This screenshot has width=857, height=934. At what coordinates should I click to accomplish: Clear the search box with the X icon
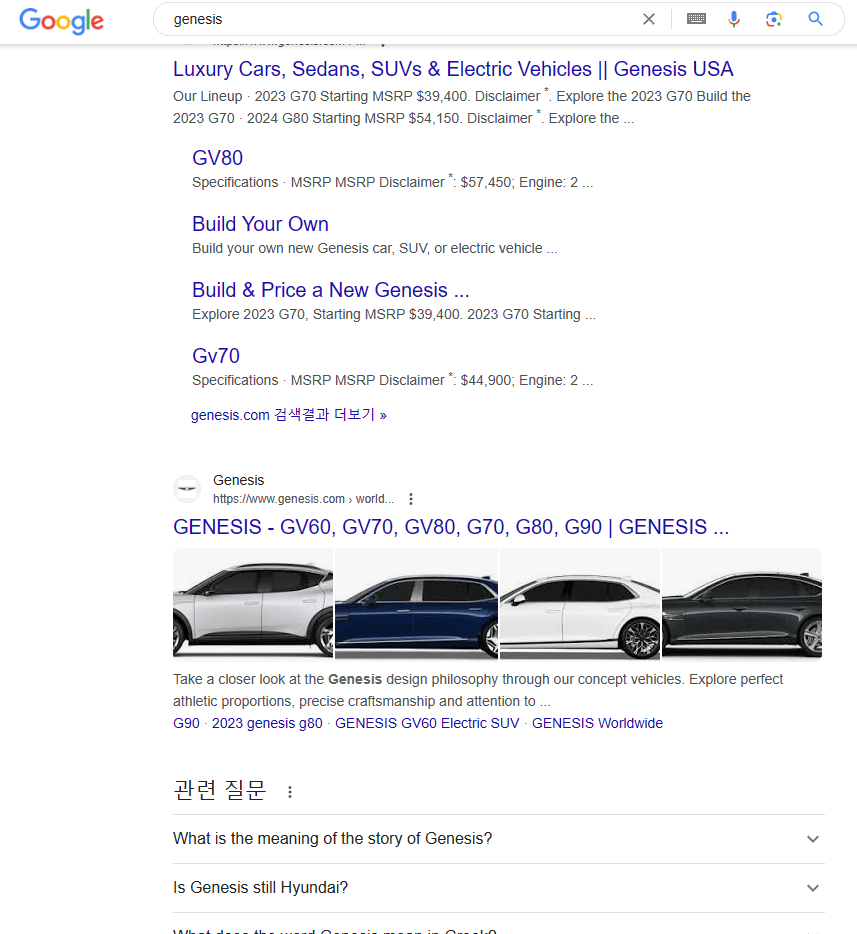648,19
